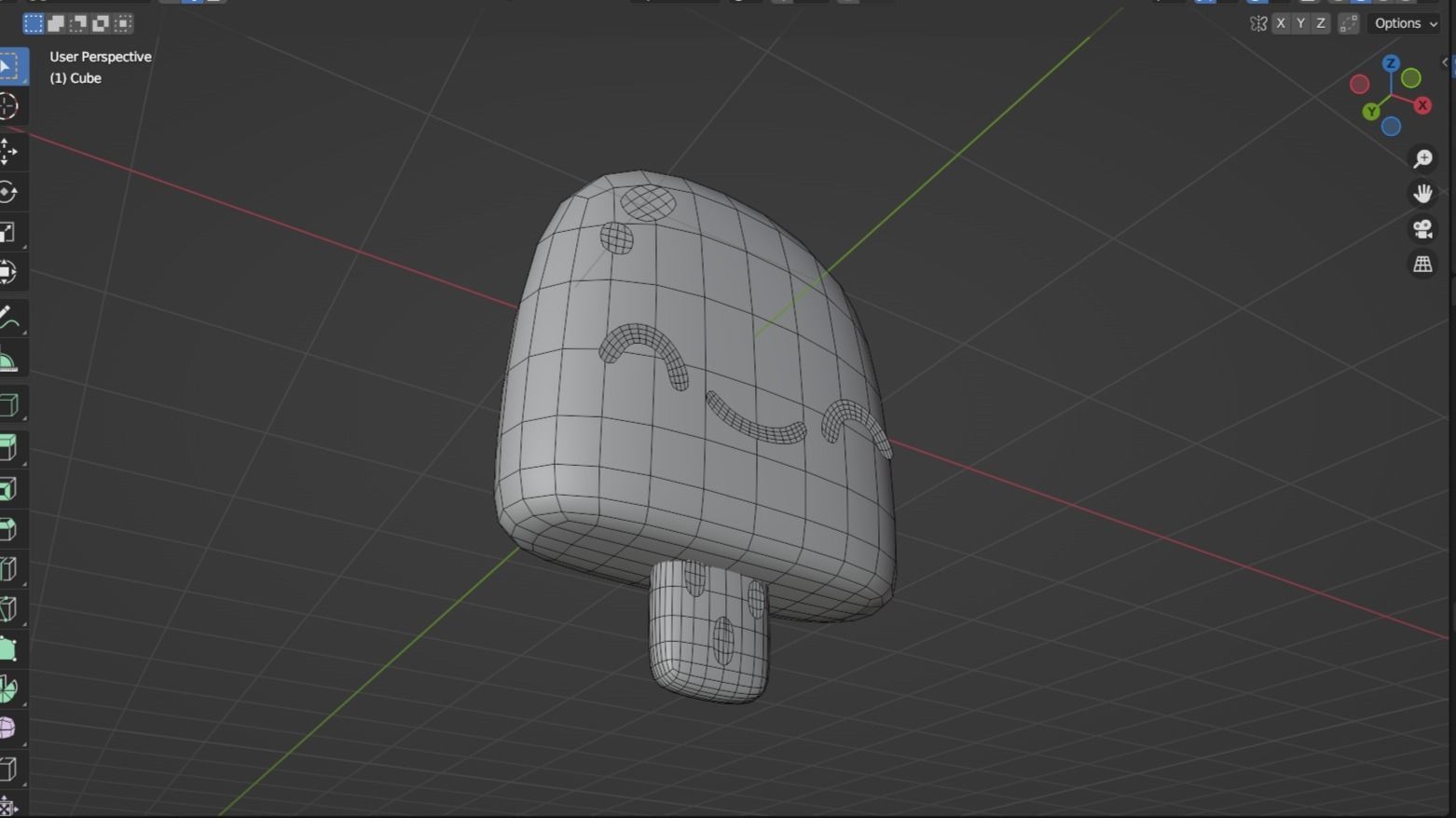Toggle X axis mesh mirror
Viewport: 1456px width, 818px height.
pos(1281,23)
